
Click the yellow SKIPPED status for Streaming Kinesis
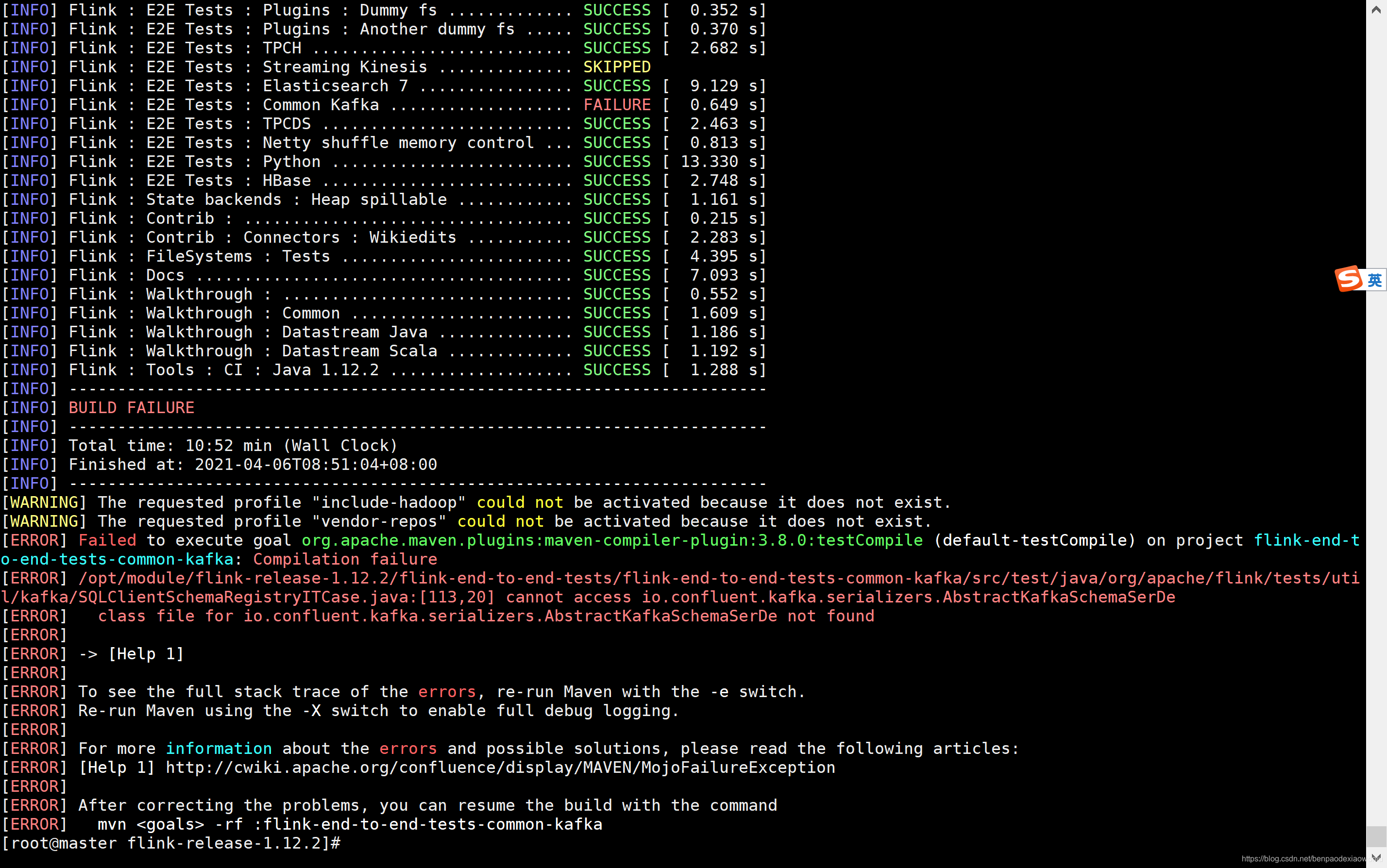click(617, 67)
